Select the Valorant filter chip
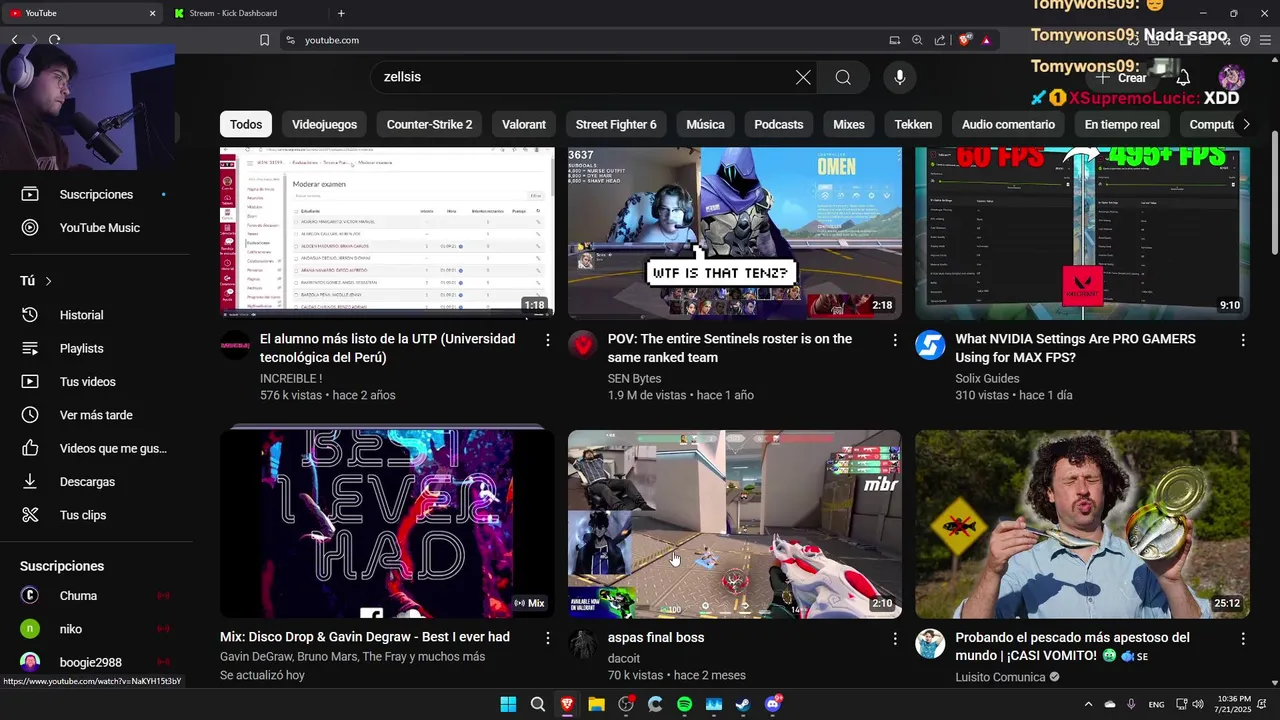The image size is (1280, 720). pos(524,124)
